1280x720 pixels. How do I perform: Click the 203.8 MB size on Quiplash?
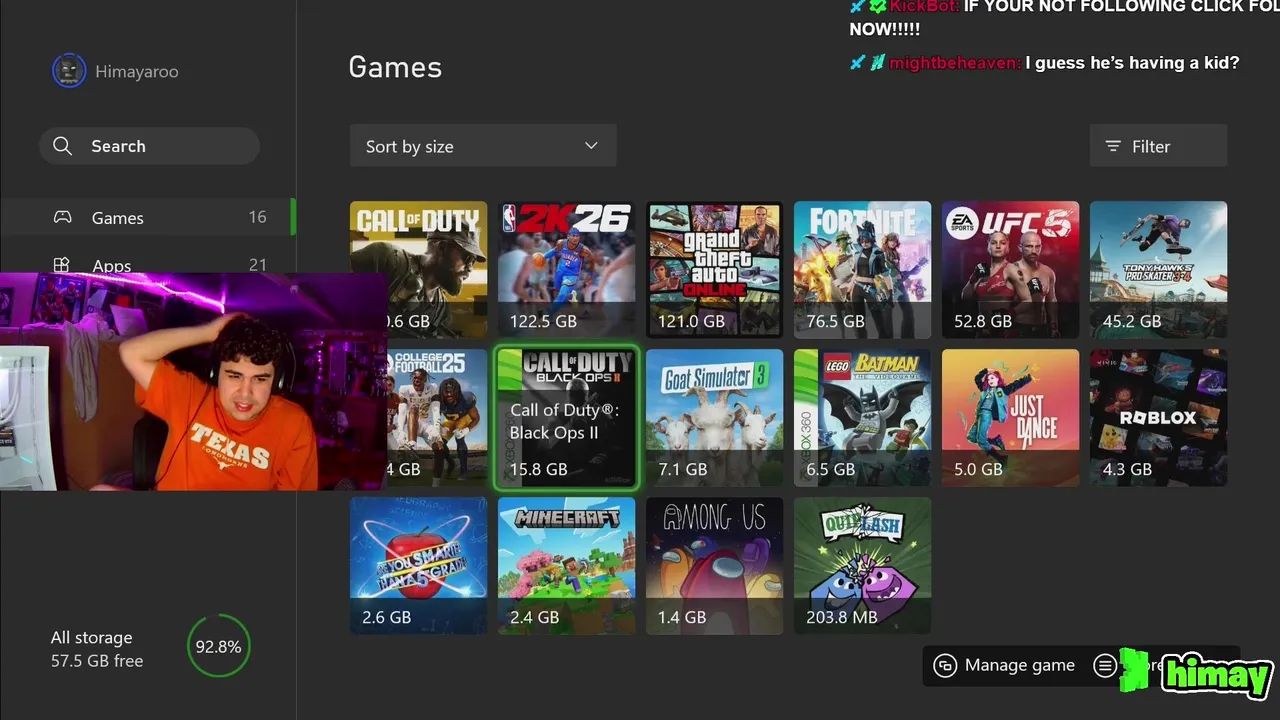[x=841, y=617]
